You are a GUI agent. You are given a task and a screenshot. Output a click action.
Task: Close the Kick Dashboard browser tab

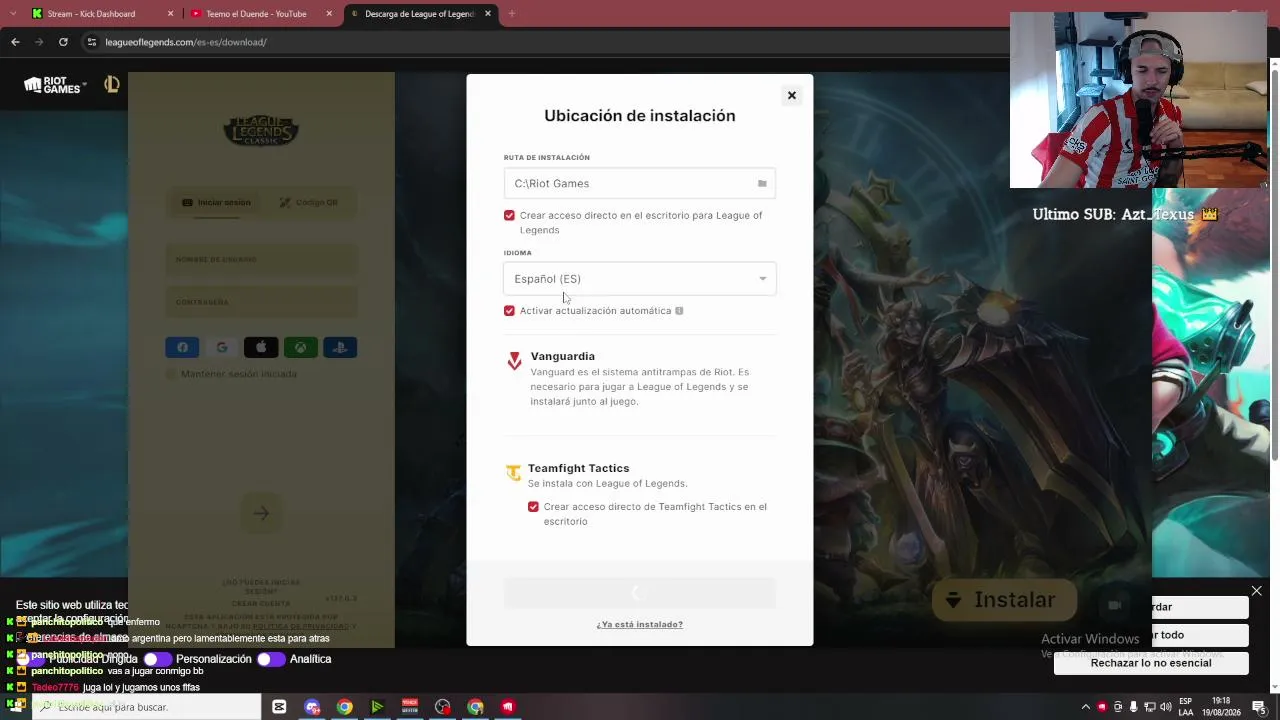(x=170, y=14)
